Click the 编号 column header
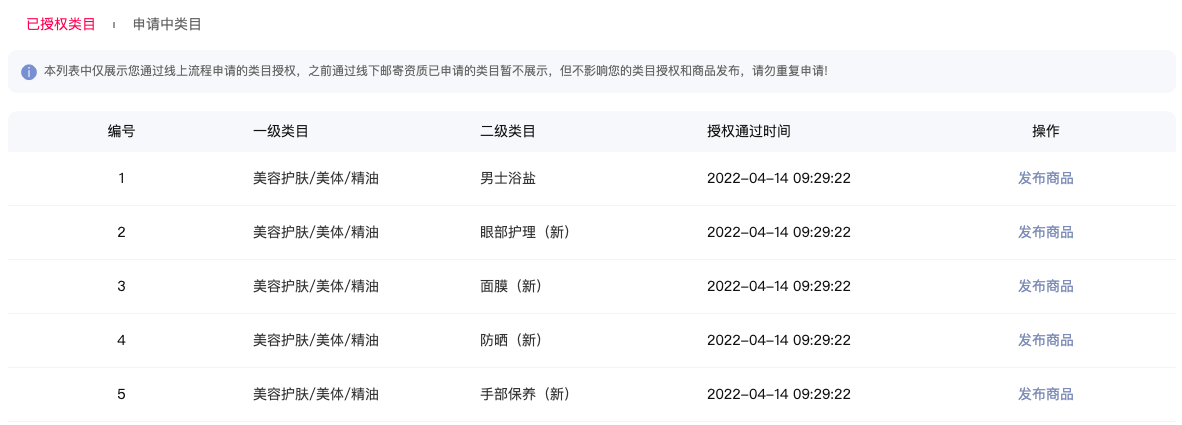1182x425 pixels. click(121, 131)
